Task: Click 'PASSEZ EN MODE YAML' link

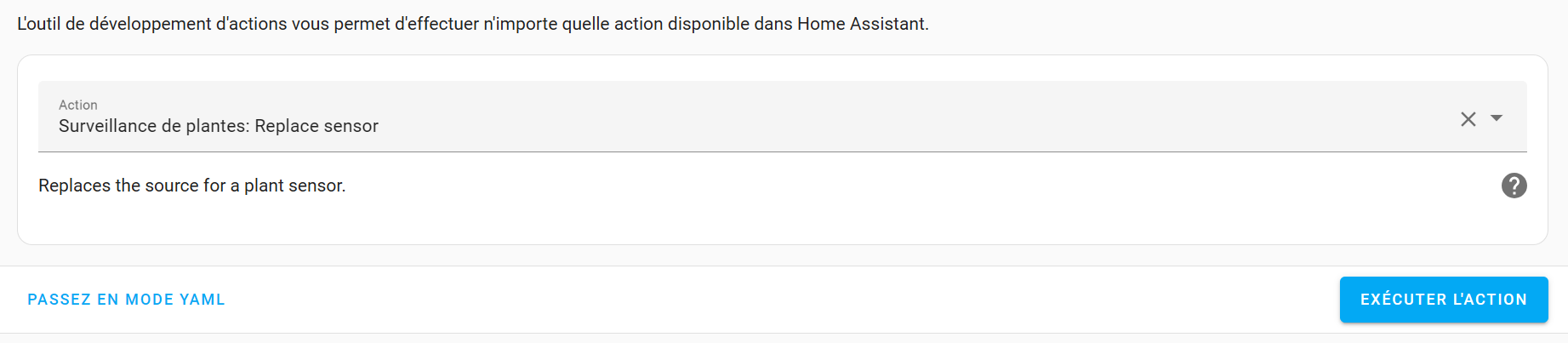Action: (126, 300)
